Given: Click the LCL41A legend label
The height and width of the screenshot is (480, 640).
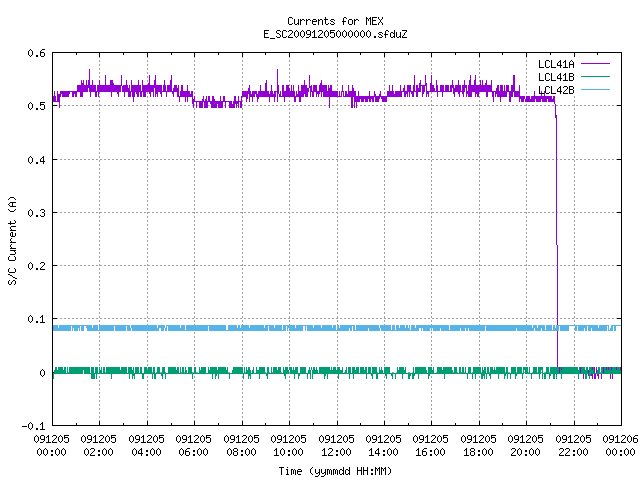Looking at the screenshot, I should 556,64.
